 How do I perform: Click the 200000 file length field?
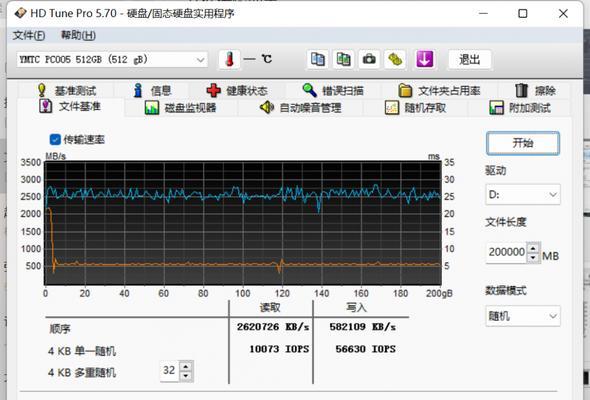tap(506, 252)
